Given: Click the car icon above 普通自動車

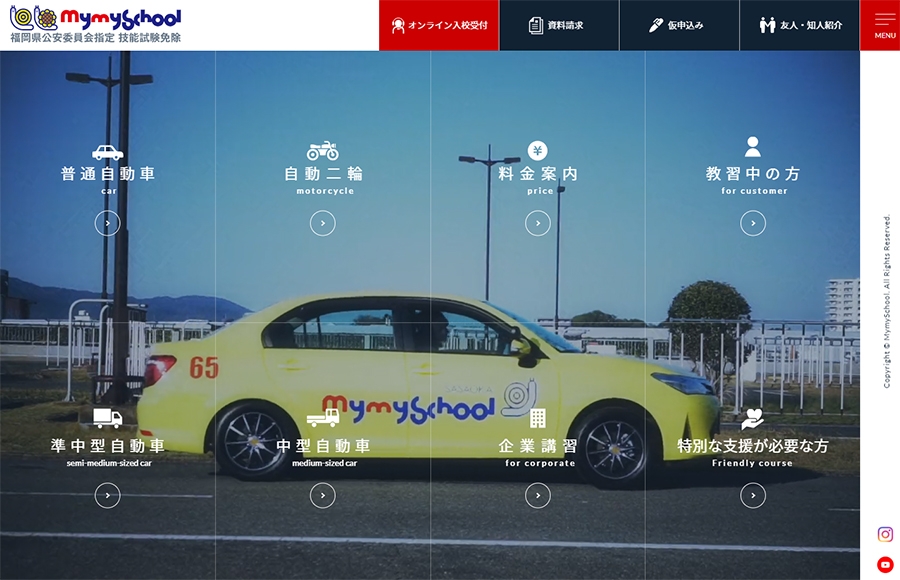Looking at the screenshot, I should (x=107, y=152).
